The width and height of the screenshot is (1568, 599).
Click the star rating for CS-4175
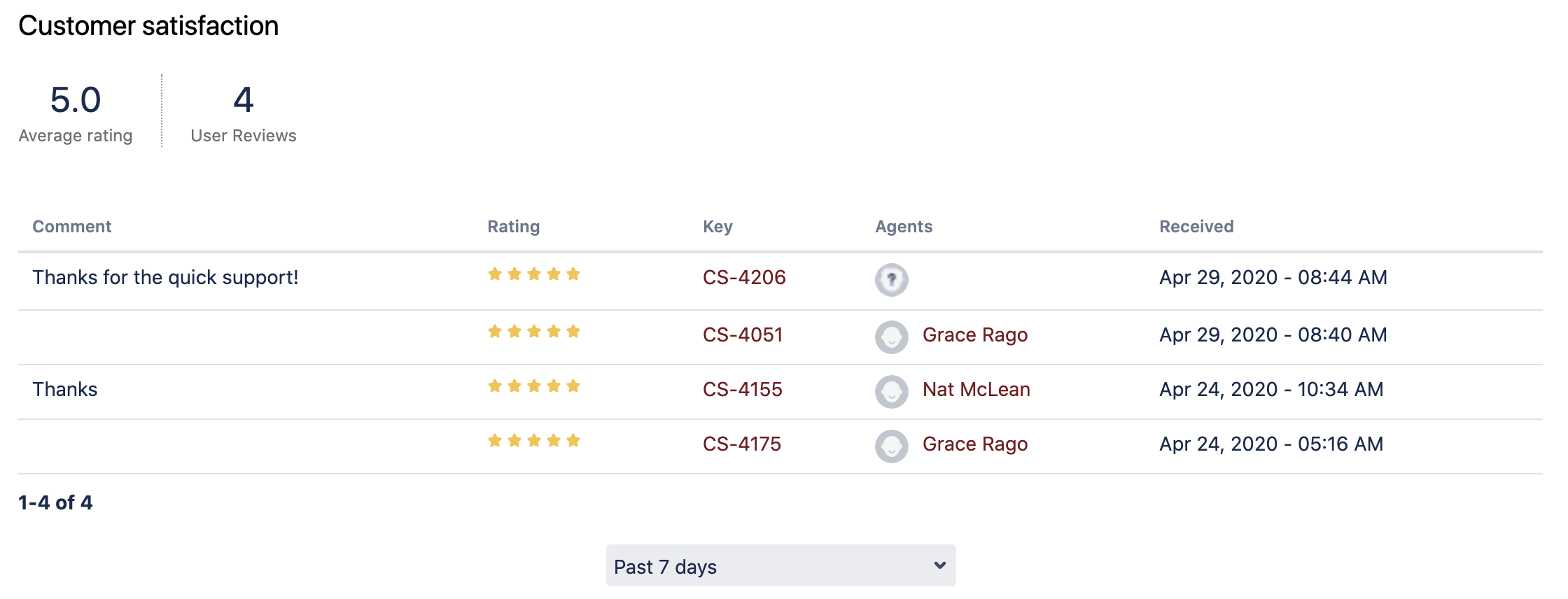pyautogui.click(x=534, y=441)
